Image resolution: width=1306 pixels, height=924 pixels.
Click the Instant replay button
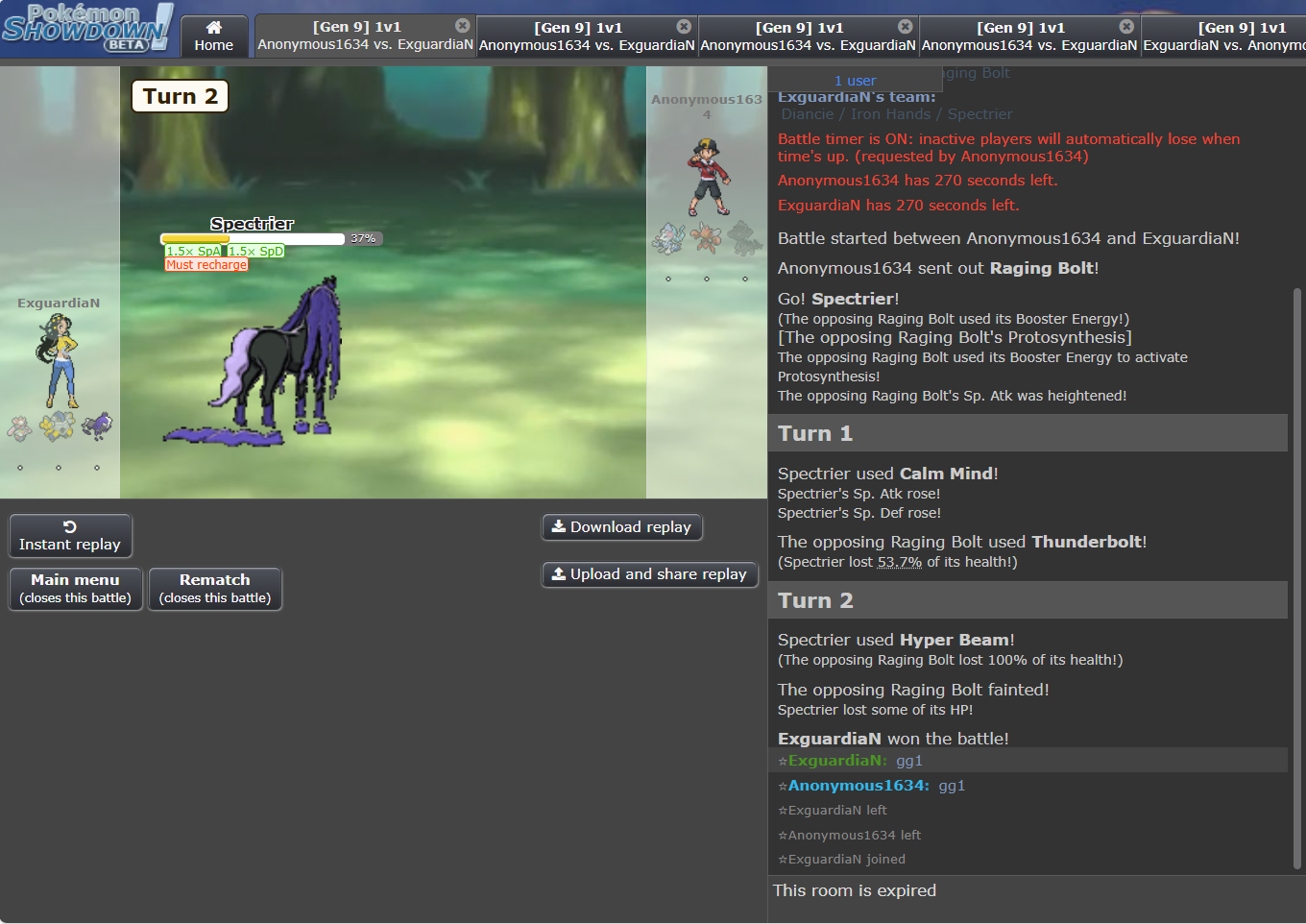click(x=70, y=535)
